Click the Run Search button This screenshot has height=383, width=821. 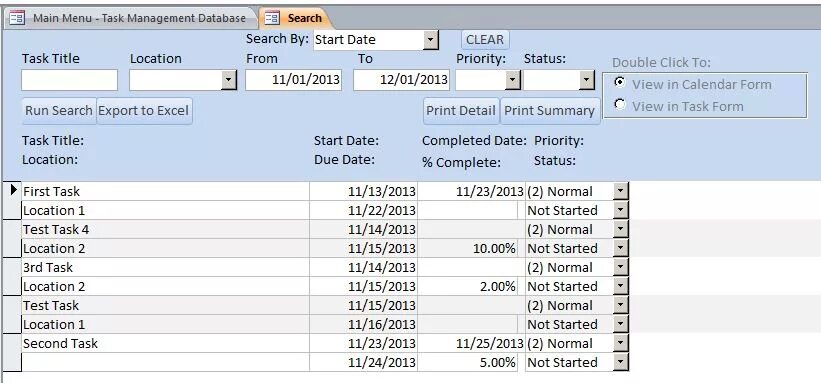coord(59,111)
